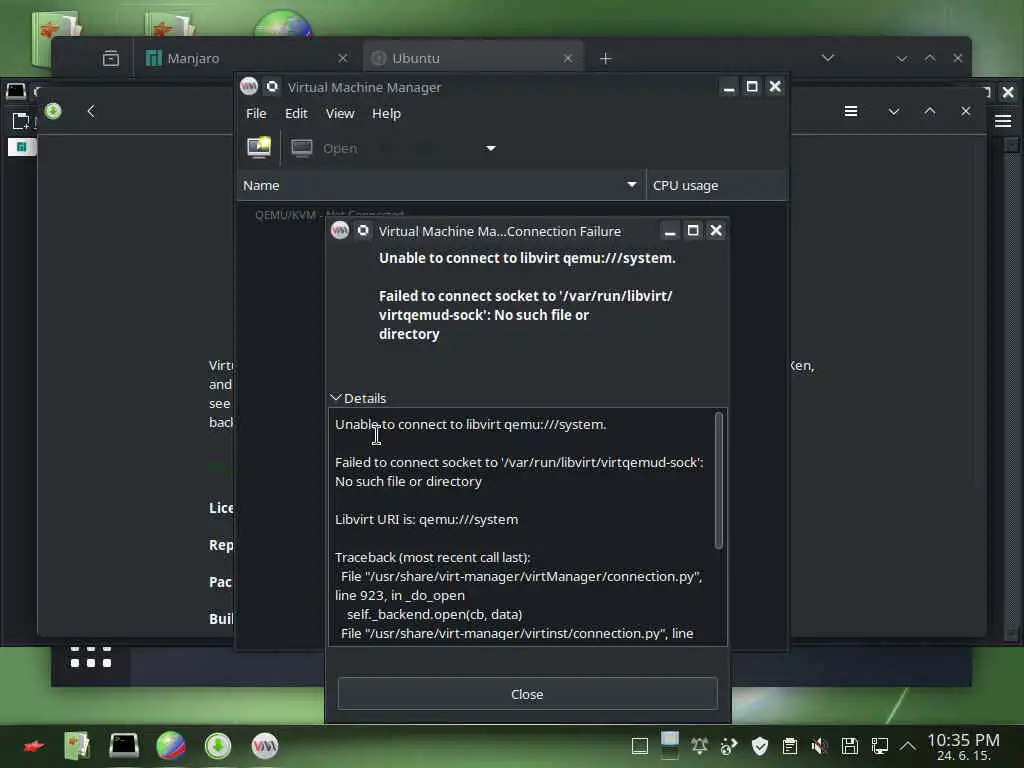
Task: Open the green software installer on the taskbar
Action: (218, 746)
